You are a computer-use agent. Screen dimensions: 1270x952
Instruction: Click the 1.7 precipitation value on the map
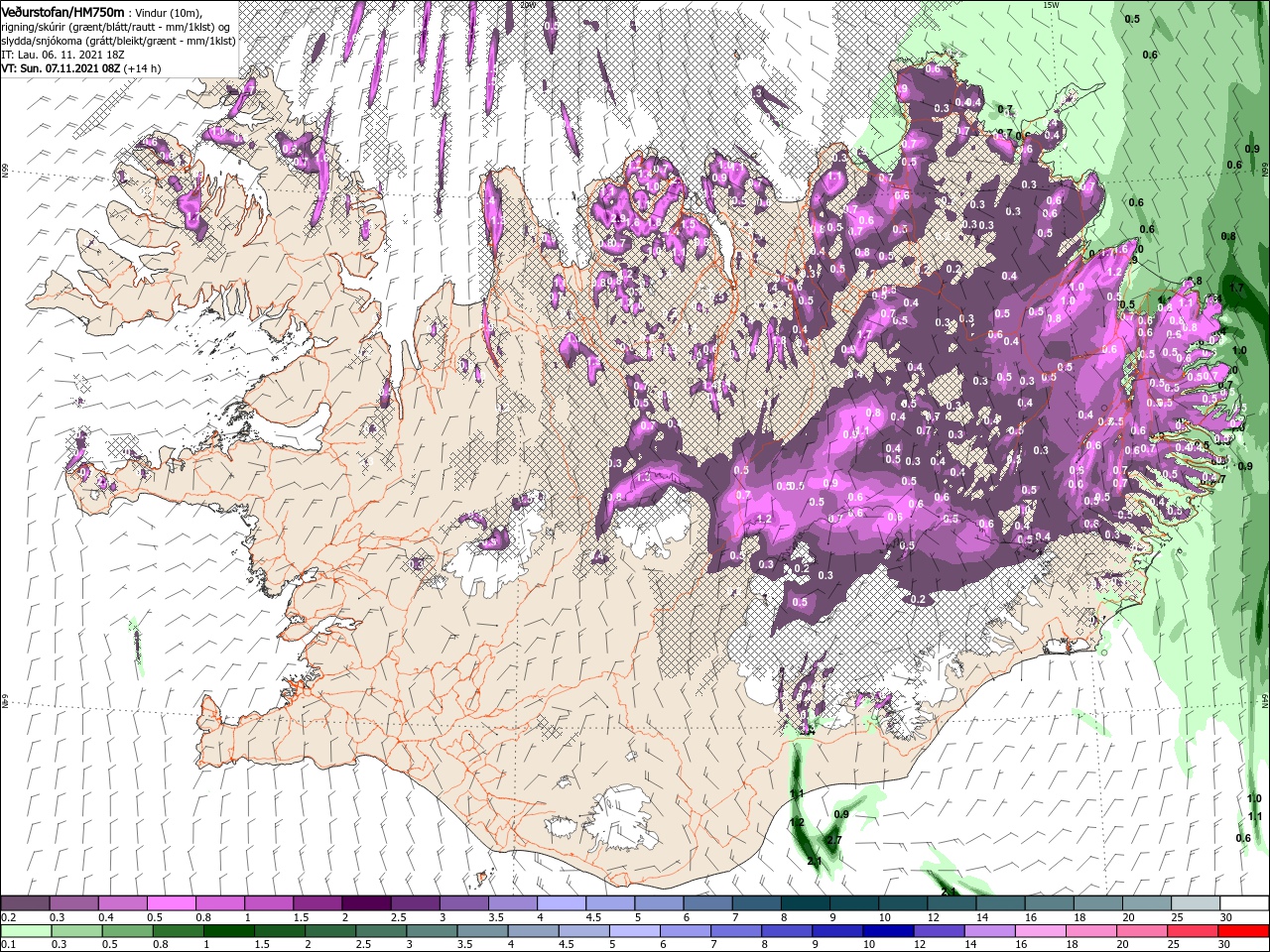pos(1236,288)
